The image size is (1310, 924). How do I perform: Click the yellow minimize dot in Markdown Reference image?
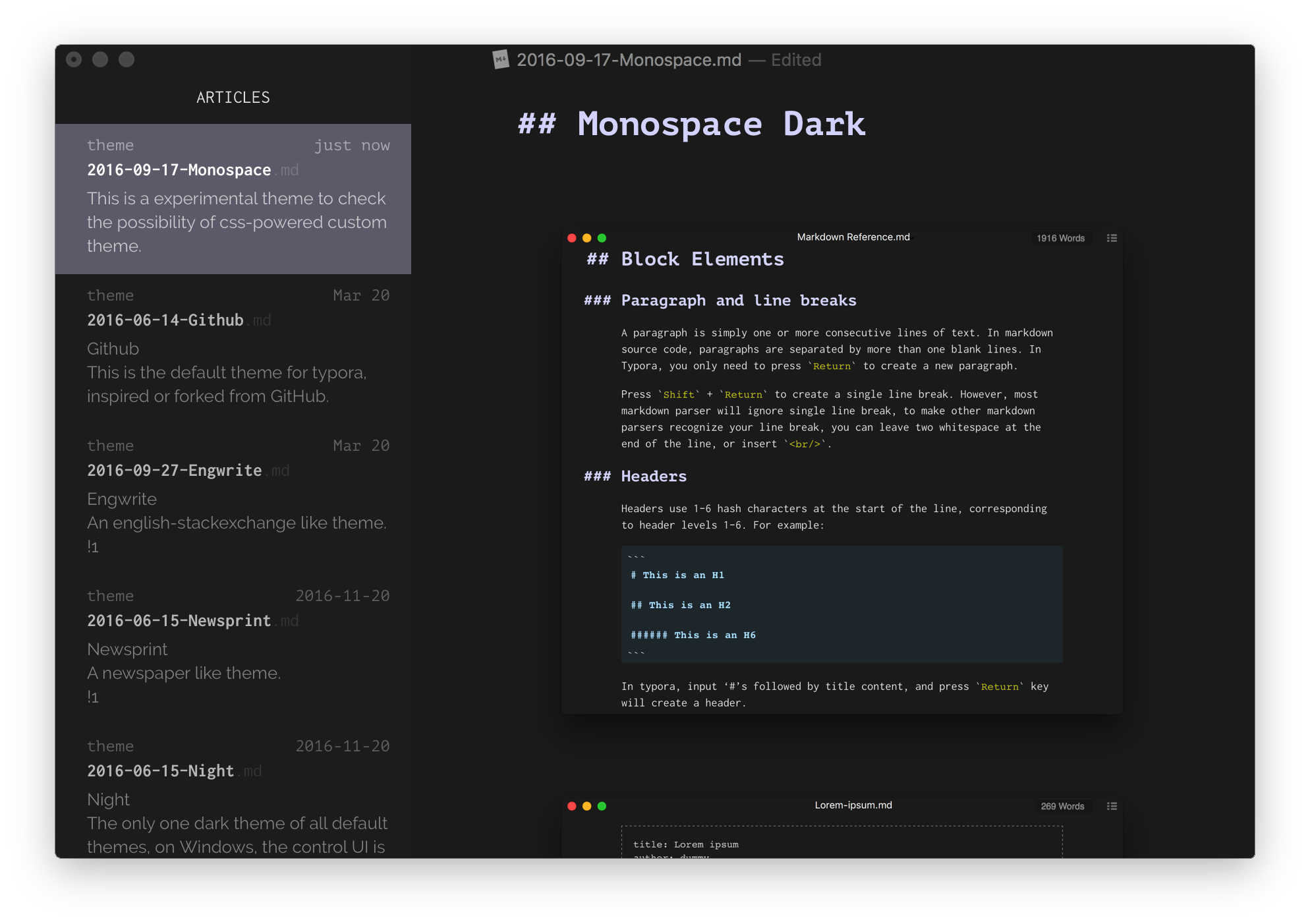[586, 238]
